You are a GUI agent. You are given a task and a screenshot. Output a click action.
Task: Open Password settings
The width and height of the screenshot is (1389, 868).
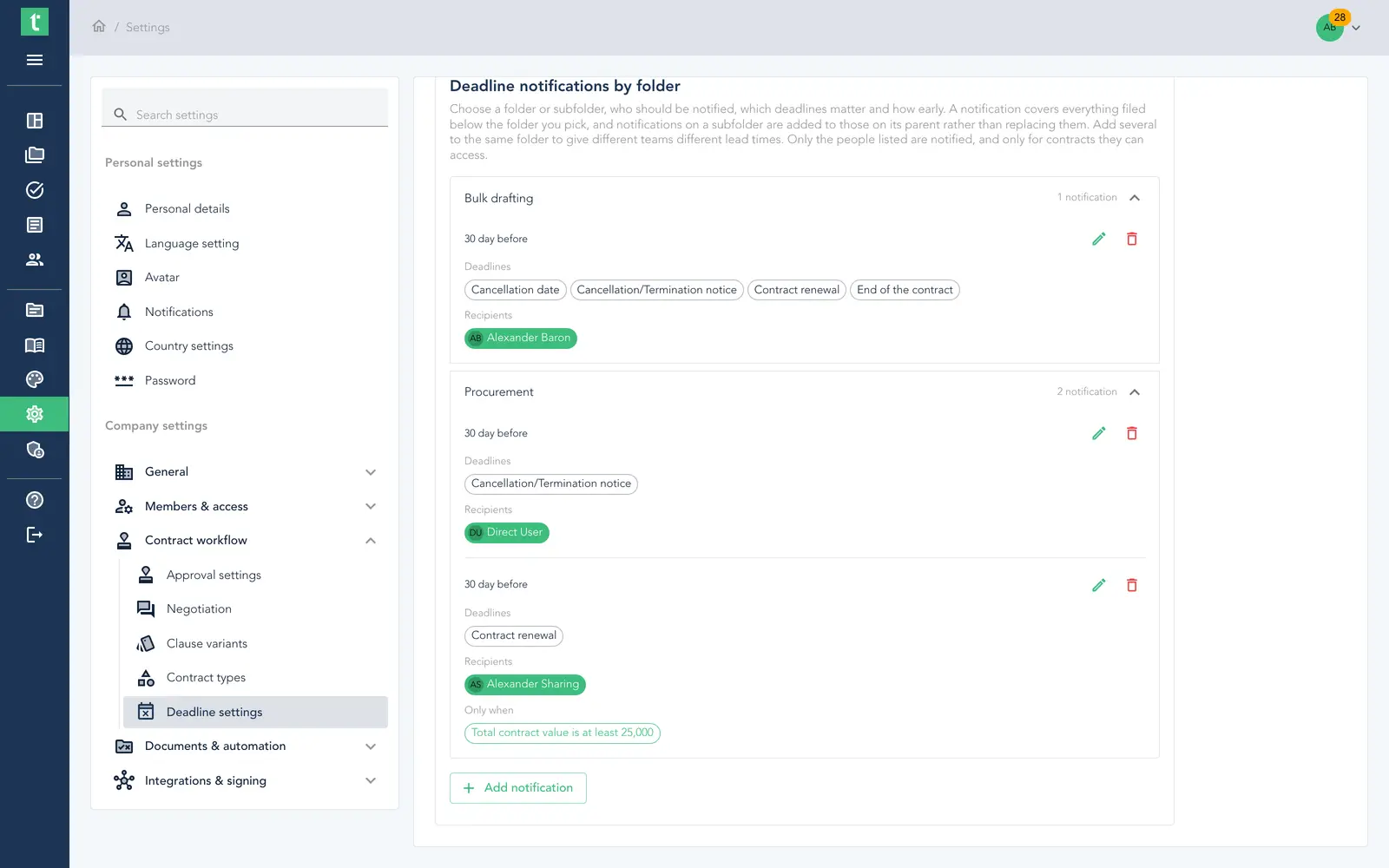(x=245, y=380)
